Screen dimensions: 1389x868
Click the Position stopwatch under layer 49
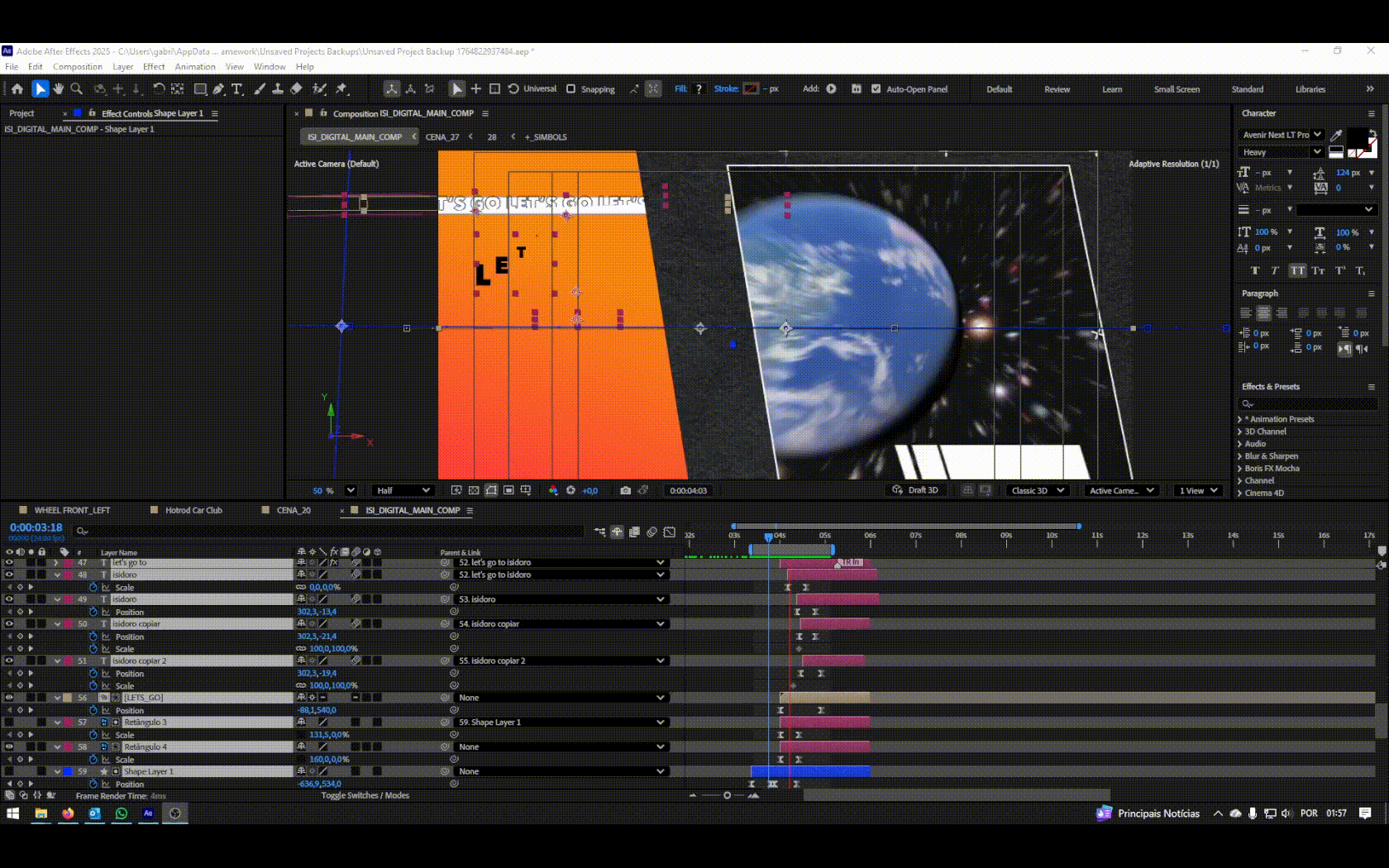tap(93, 612)
